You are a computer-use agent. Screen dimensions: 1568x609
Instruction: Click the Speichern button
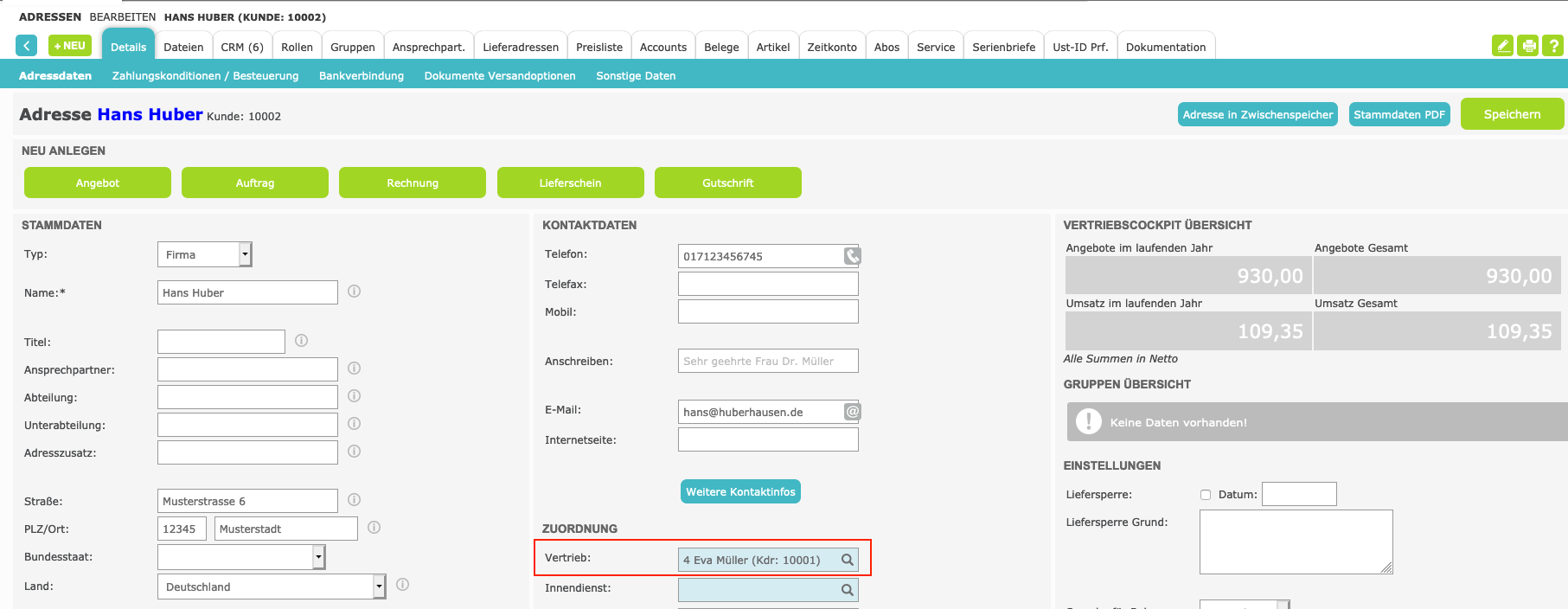pyautogui.click(x=1511, y=114)
